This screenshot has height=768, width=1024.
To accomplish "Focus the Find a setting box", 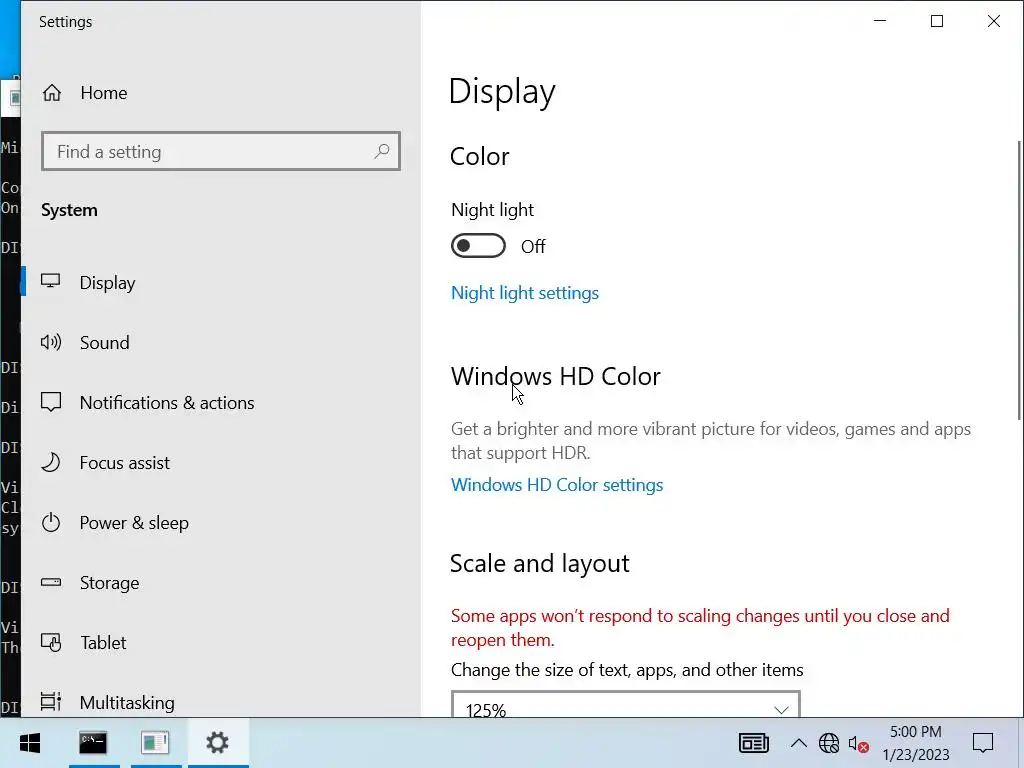I will pyautogui.click(x=221, y=152).
